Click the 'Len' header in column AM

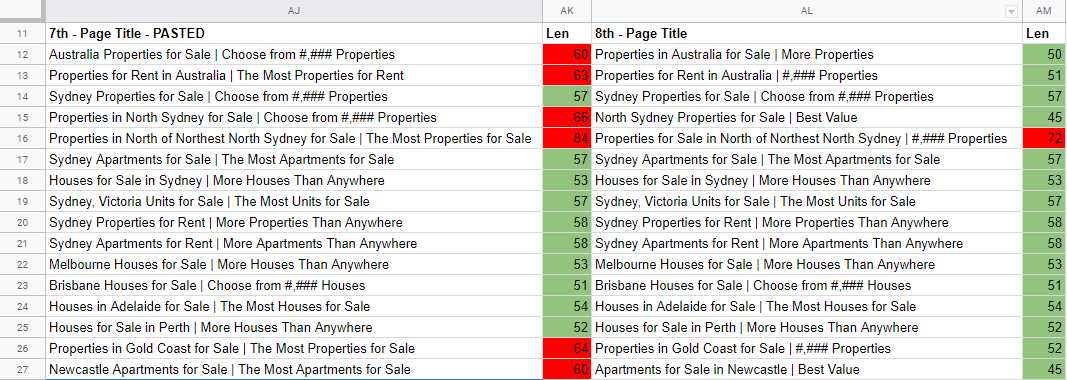pyautogui.click(x=1044, y=33)
